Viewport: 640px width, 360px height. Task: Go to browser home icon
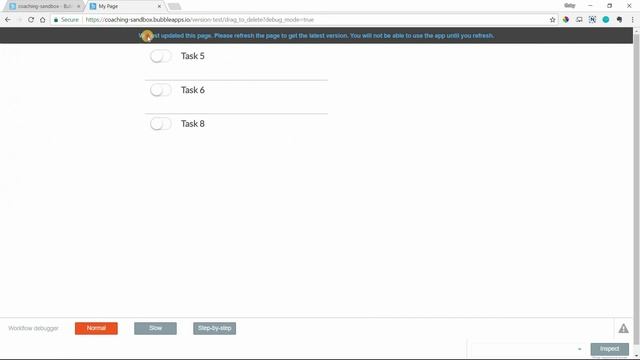click(42, 20)
